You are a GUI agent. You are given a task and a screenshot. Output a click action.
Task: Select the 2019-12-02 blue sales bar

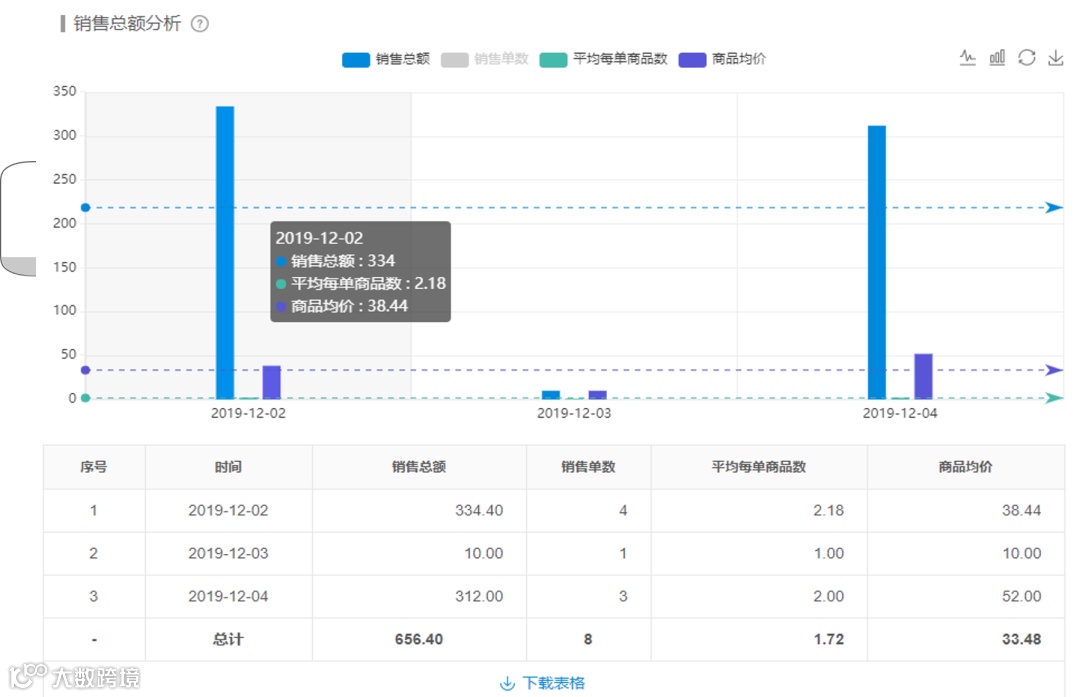[225, 252]
